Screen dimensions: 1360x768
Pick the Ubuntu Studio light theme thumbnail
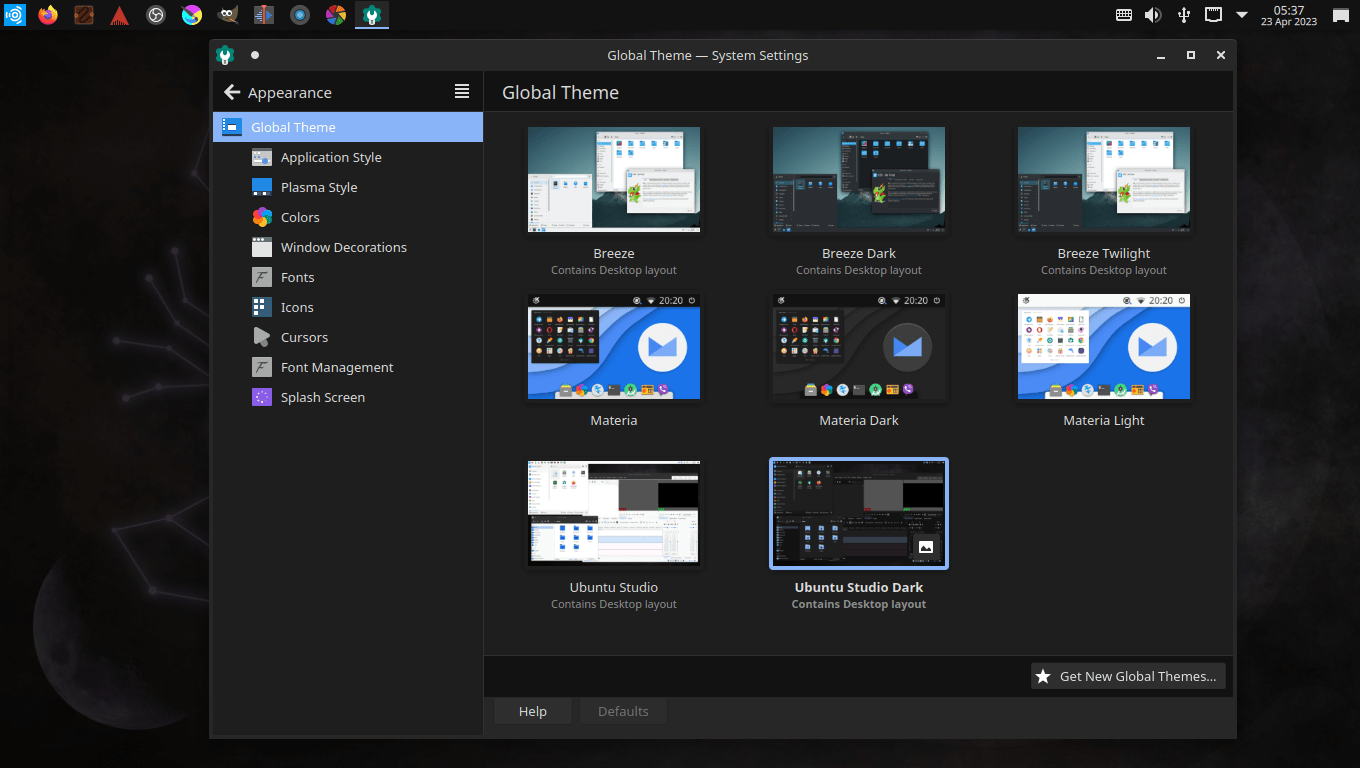tap(614, 514)
